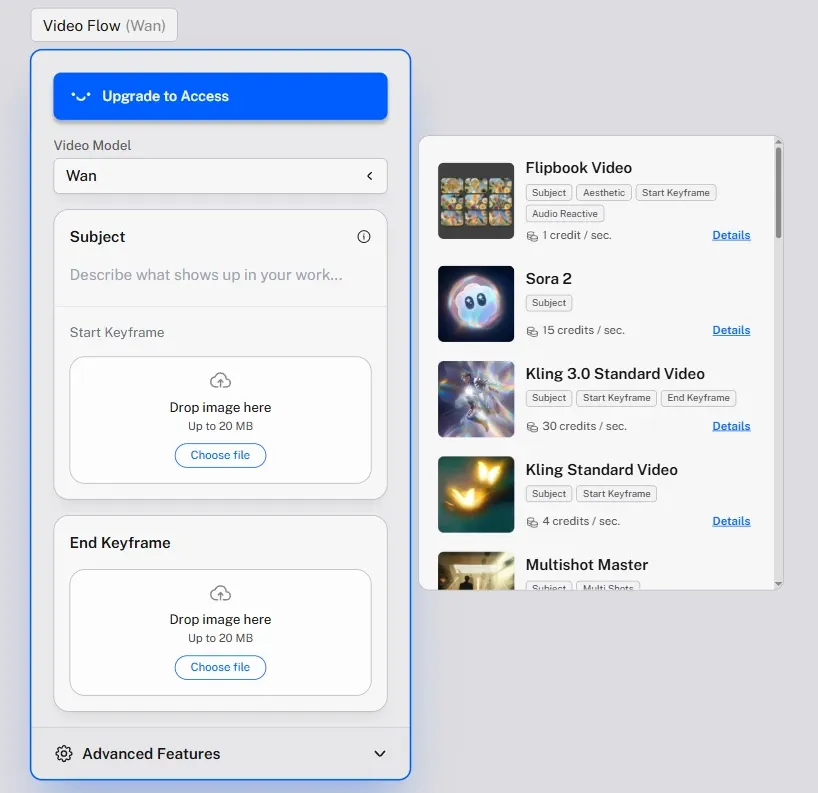Select Multishot Master model title

click(x=586, y=564)
